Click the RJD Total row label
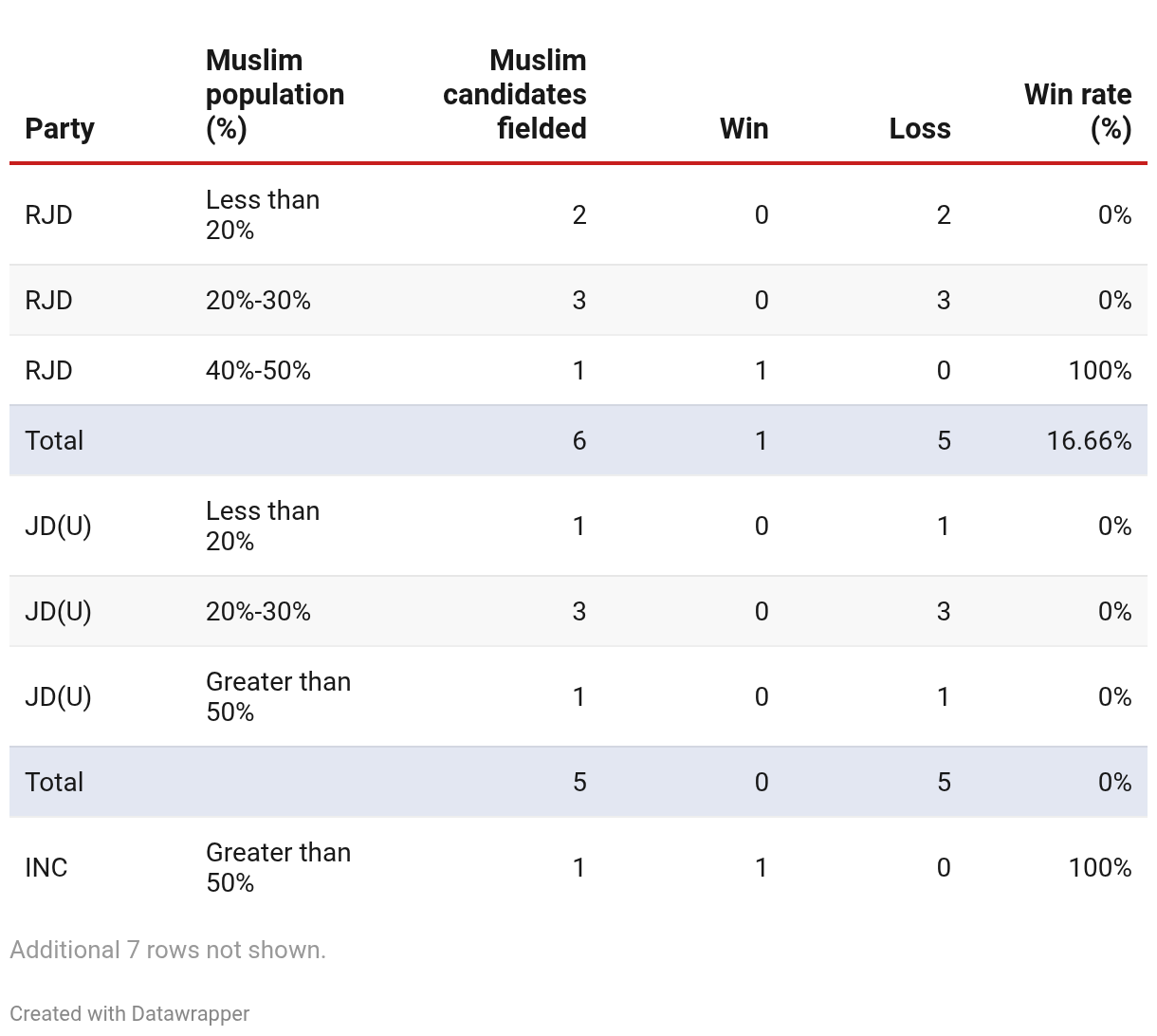The height and width of the screenshot is (1036, 1157). pyautogui.click(x=54, y=440)
